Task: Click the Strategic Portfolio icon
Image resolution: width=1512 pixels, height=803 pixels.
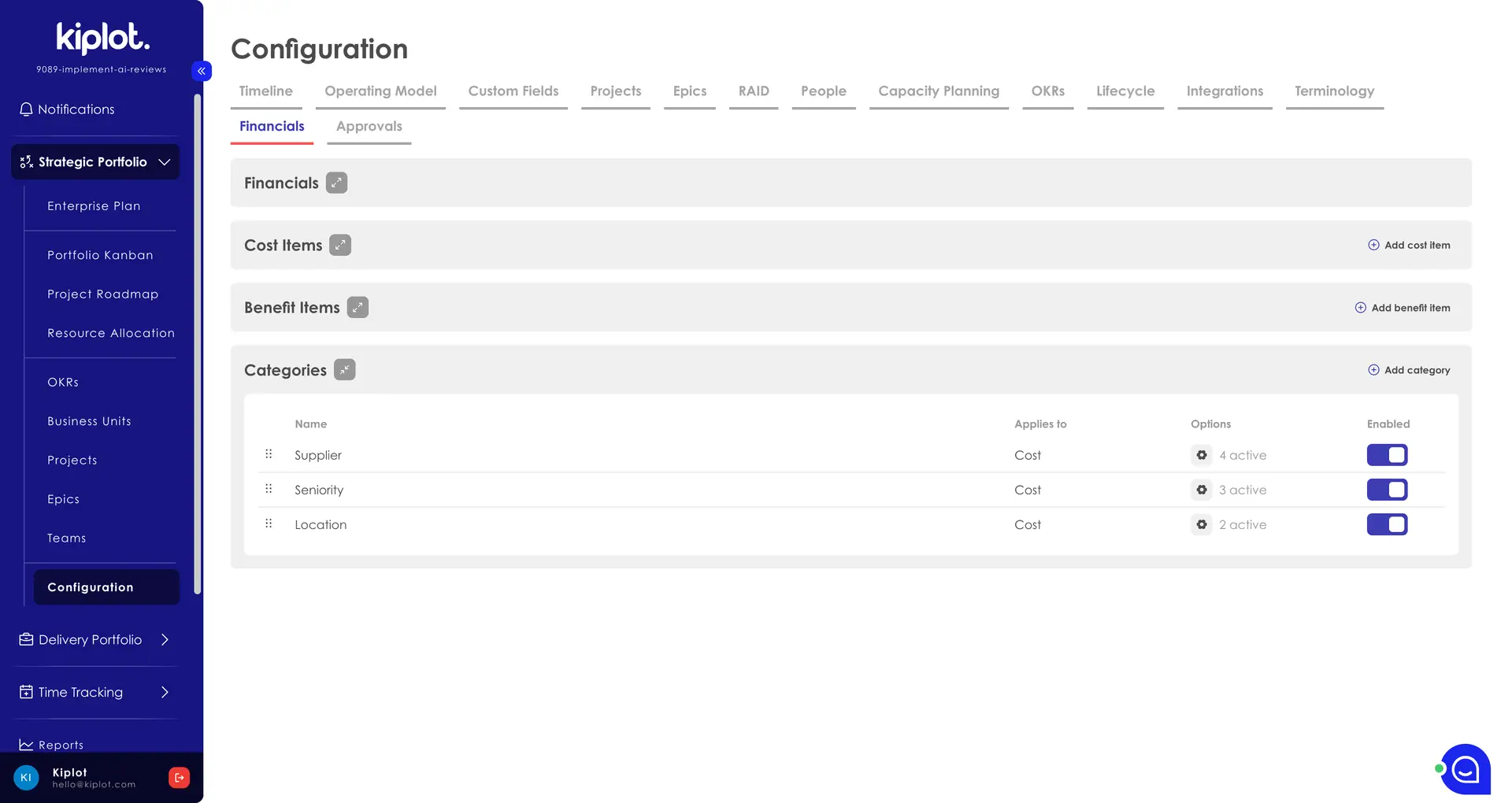Action: pos(26,162)
